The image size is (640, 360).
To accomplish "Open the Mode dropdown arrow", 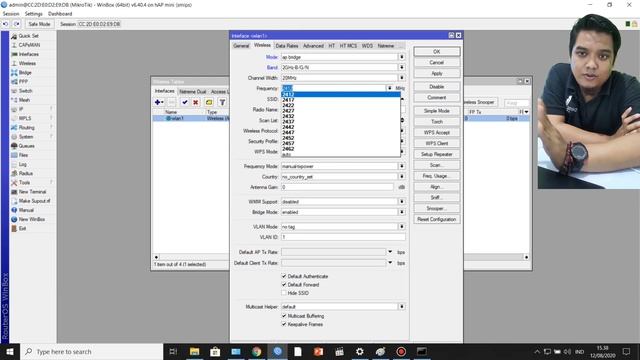I will coord(402,57).
